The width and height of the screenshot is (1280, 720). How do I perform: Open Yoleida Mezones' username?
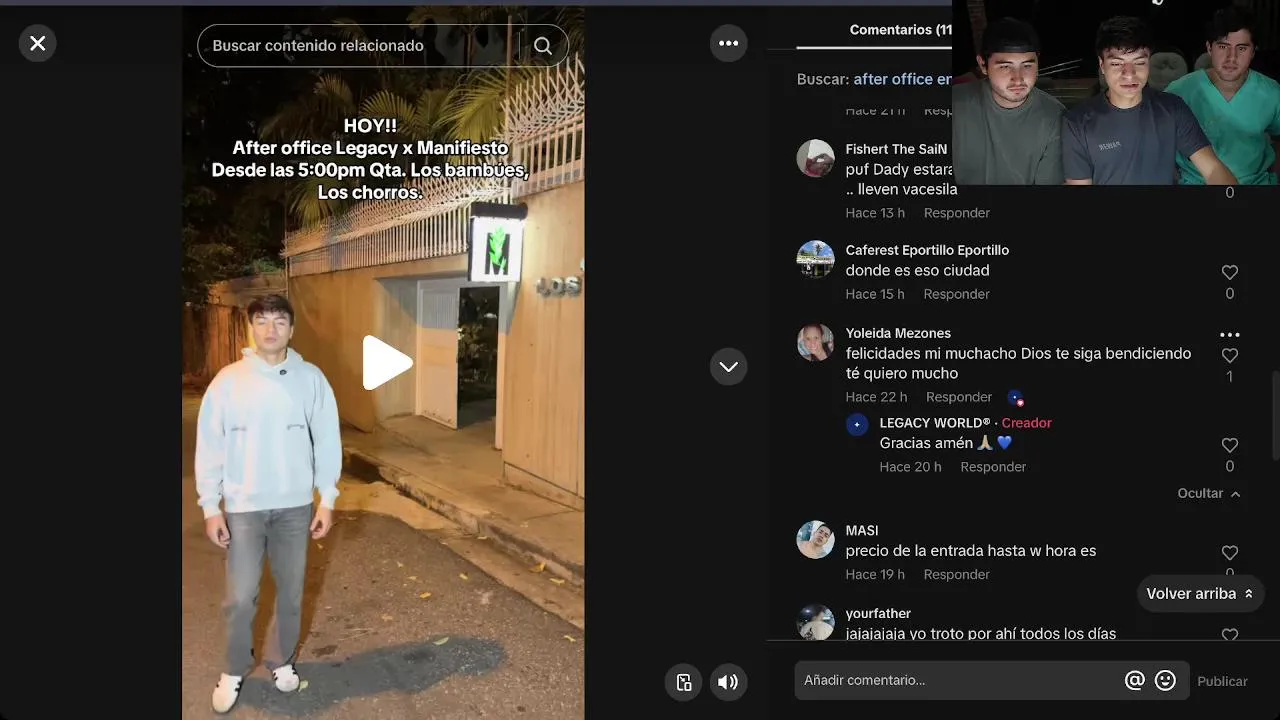(x=898, y=333)
